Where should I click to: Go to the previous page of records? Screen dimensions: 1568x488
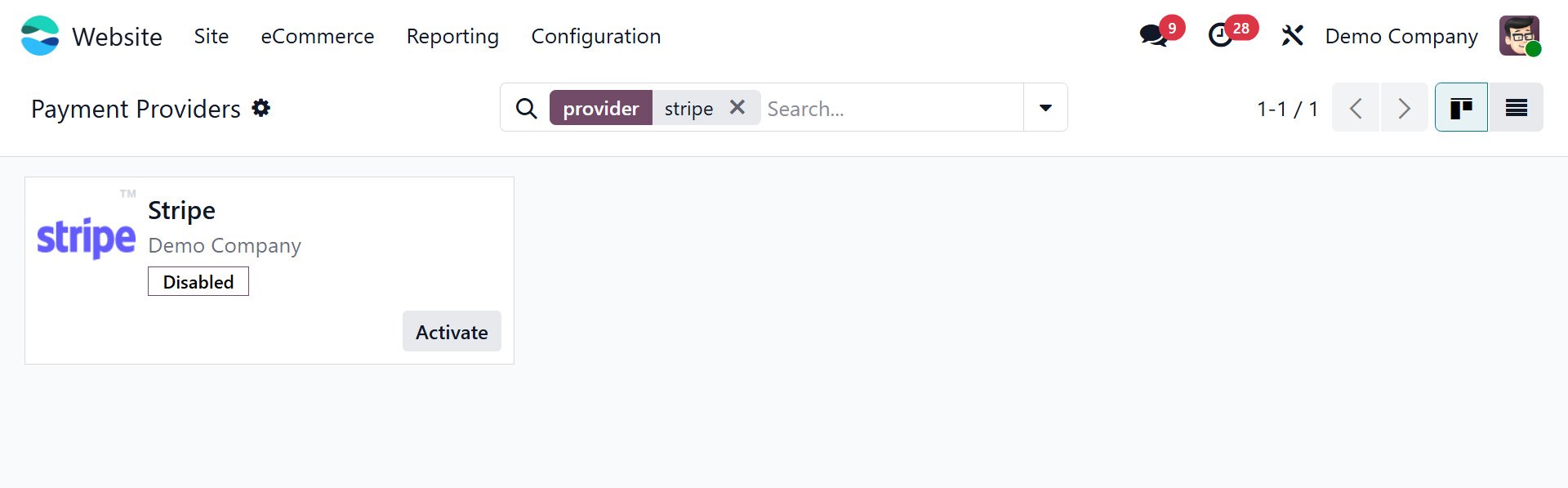[x=1356, y=107]
